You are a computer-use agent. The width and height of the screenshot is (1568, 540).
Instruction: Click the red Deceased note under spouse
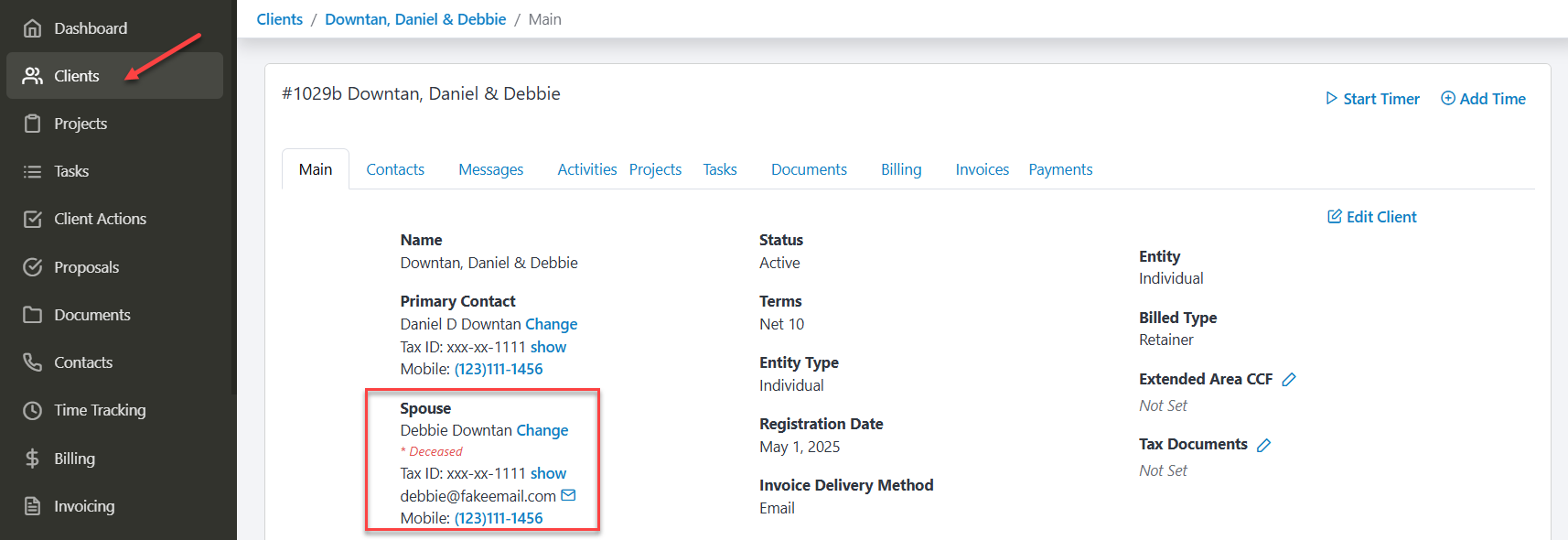432,451
